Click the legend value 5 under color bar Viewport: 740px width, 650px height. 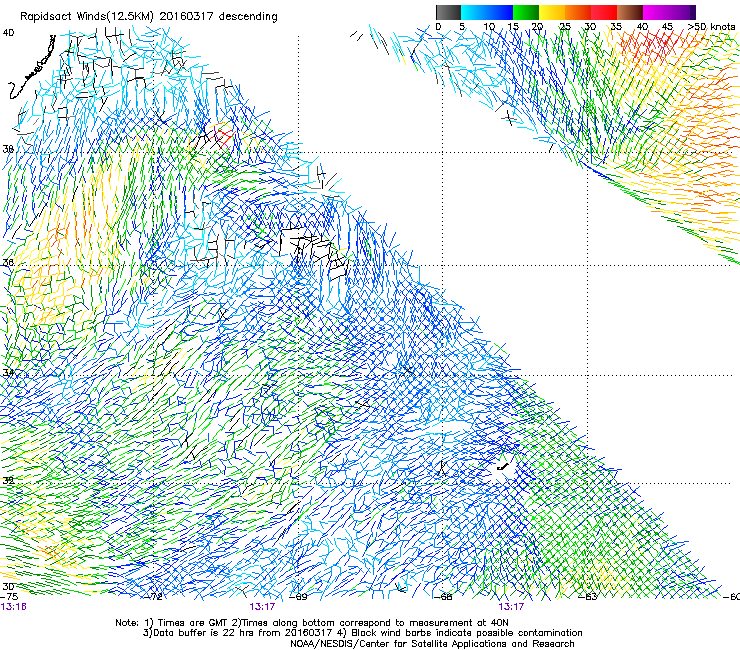[x=462, y=27]
